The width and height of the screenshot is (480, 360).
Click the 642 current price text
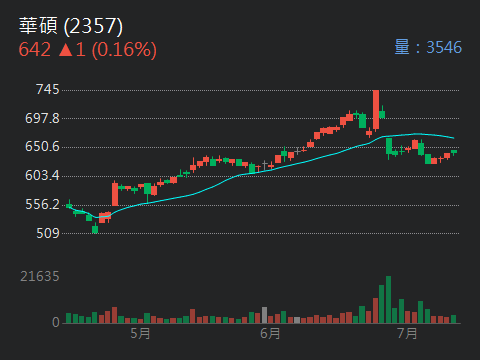point(35,50)
